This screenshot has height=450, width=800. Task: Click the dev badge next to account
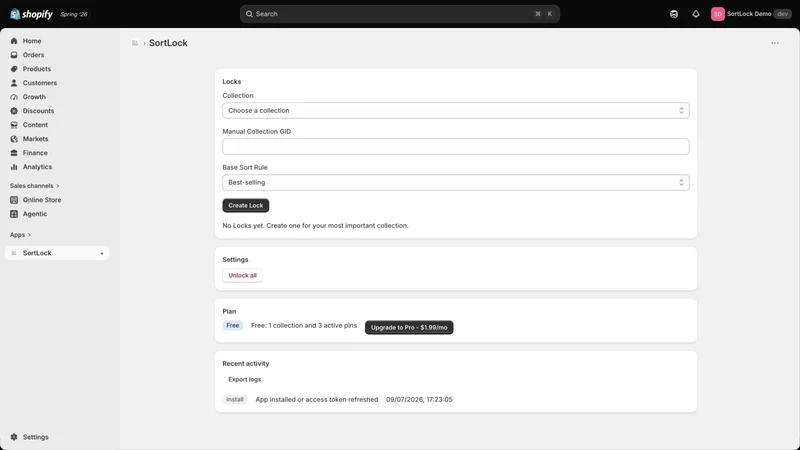tap(783, 14)
